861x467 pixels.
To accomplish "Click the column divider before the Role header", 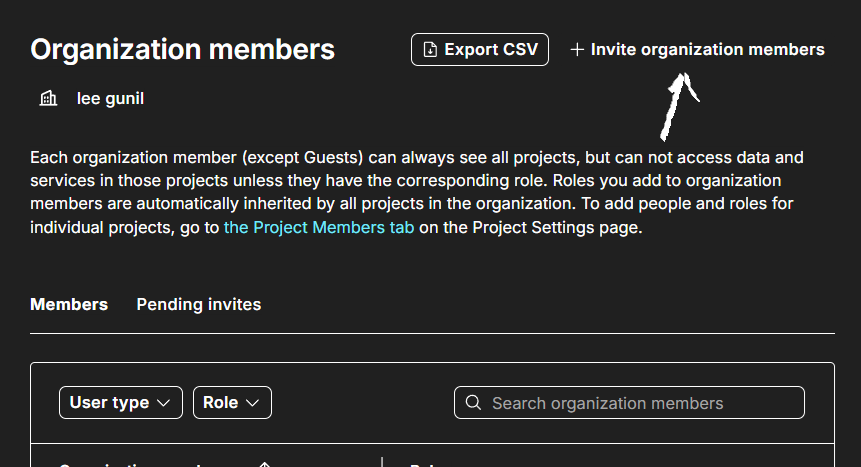I will pos(382,462).
